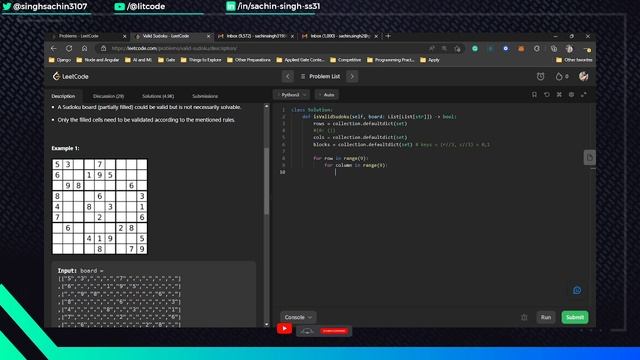Viewport: 640px width, 360px height.
Task: Open the streak flame counter
Action: pyautogui.click(x=562, y=76)
